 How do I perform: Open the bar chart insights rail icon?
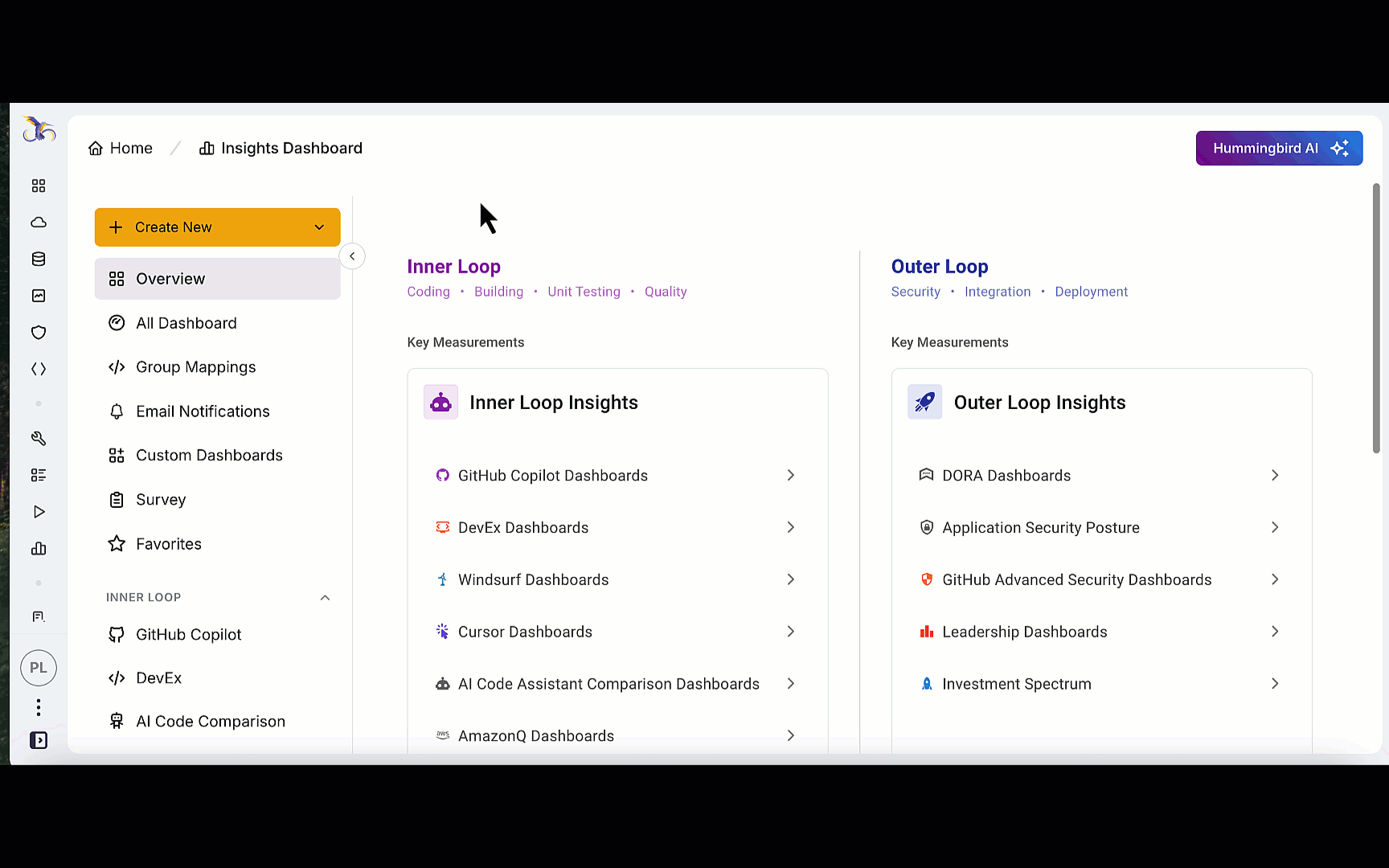point(39,549)
